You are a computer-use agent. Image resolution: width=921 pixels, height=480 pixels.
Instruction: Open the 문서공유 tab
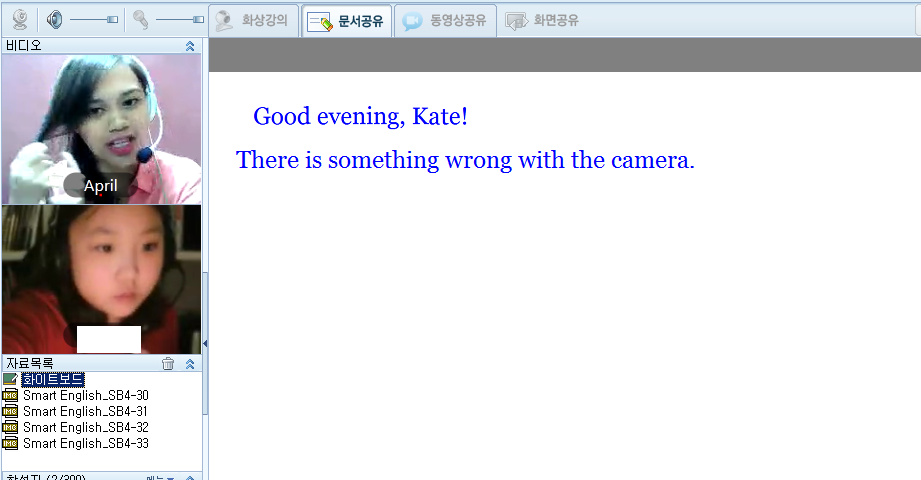point(347,20)
